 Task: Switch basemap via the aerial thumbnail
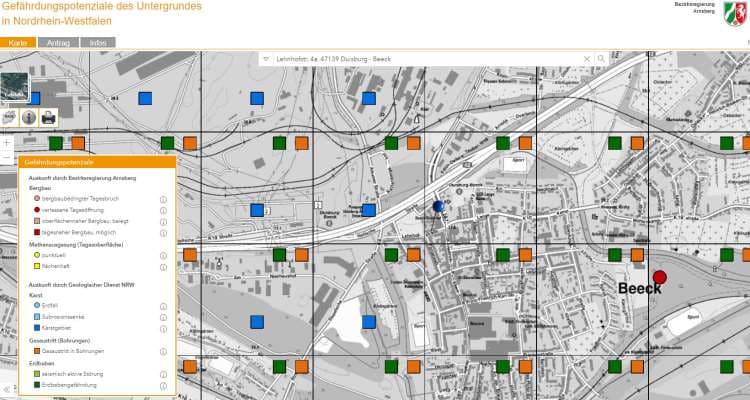click(15, 88)
